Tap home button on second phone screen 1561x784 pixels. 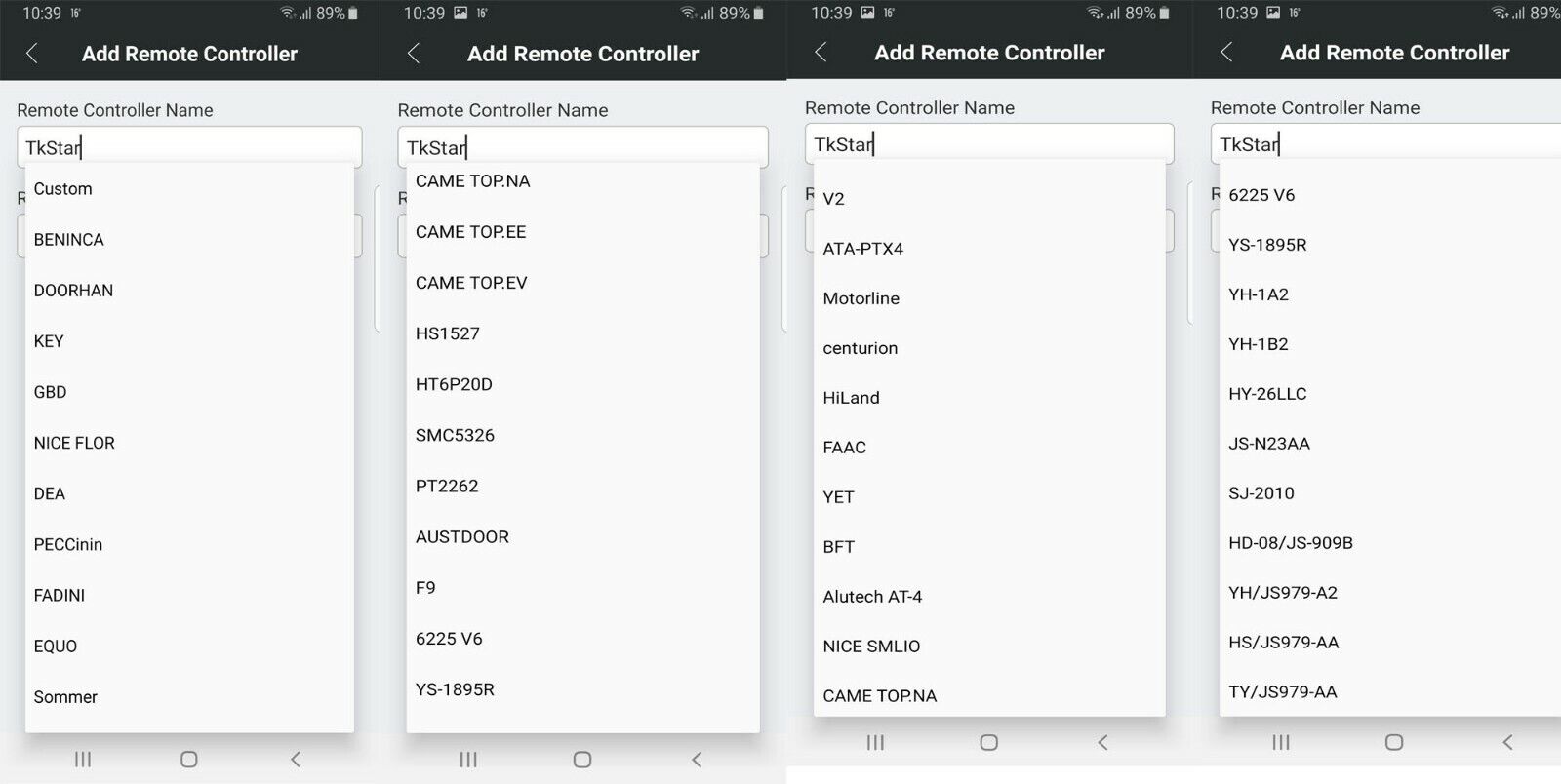tap(582, 759)
